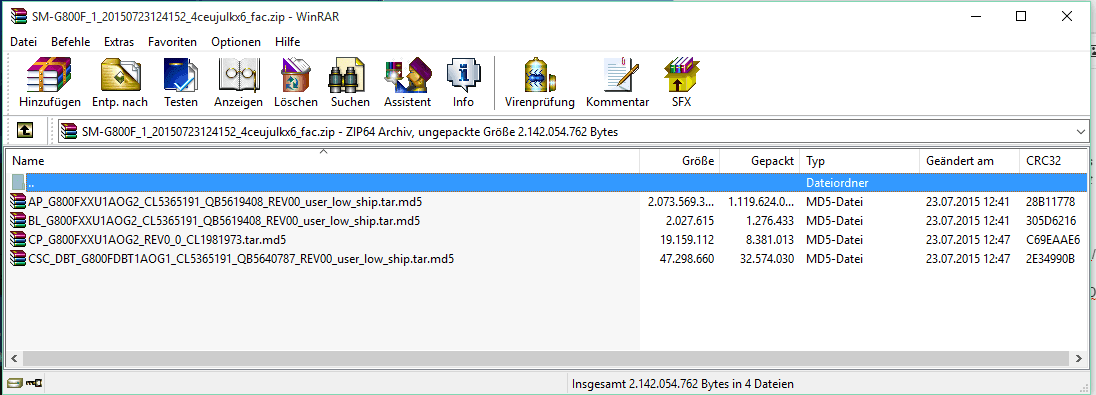
Task: Click the CP_G800FXXU1AOG2 file icon
Action: pyautogui.click(x=19, y=240)
